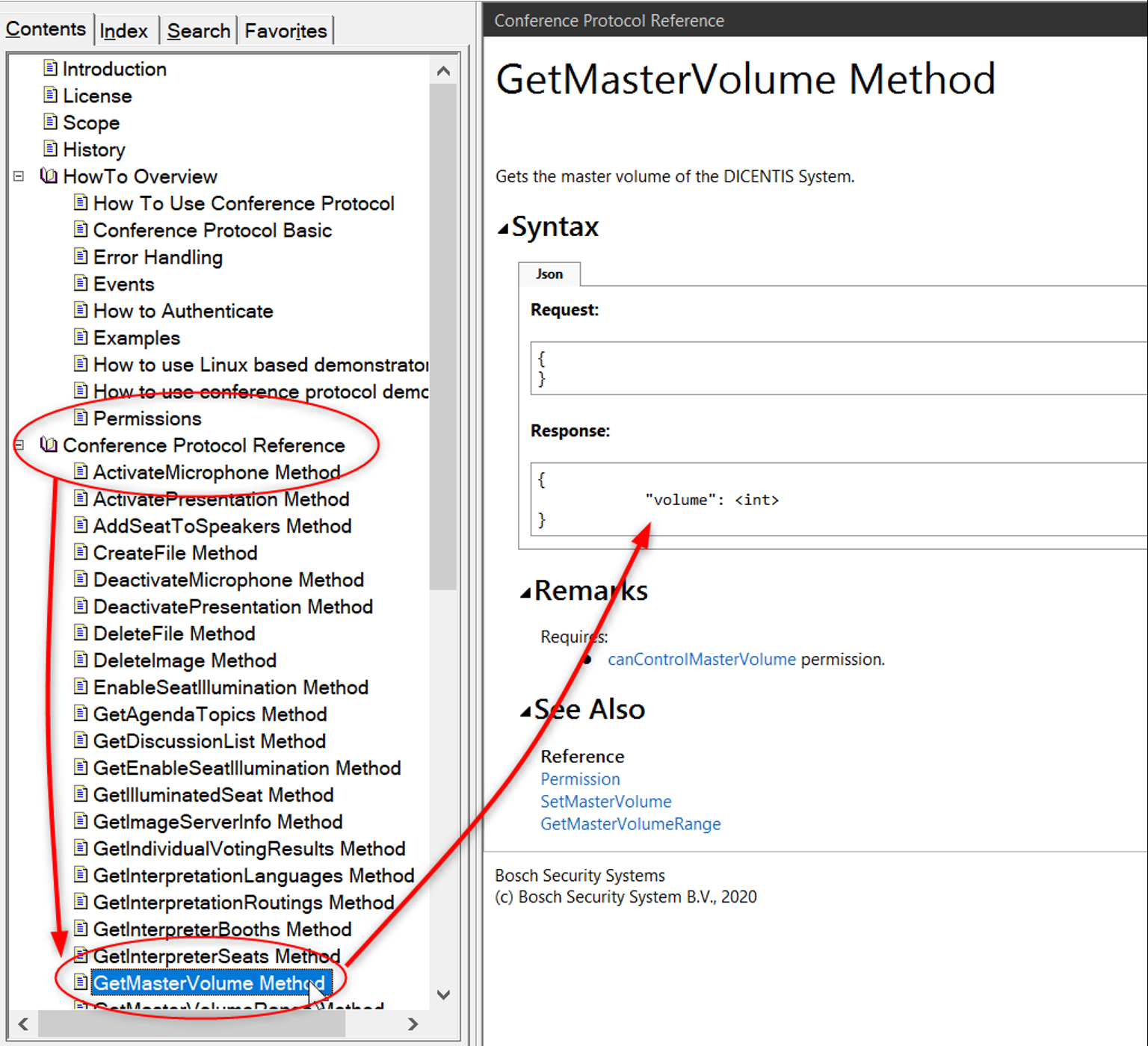
Task: Click the page icon next to DeleteImage Method
Action: tap(81, 660)
